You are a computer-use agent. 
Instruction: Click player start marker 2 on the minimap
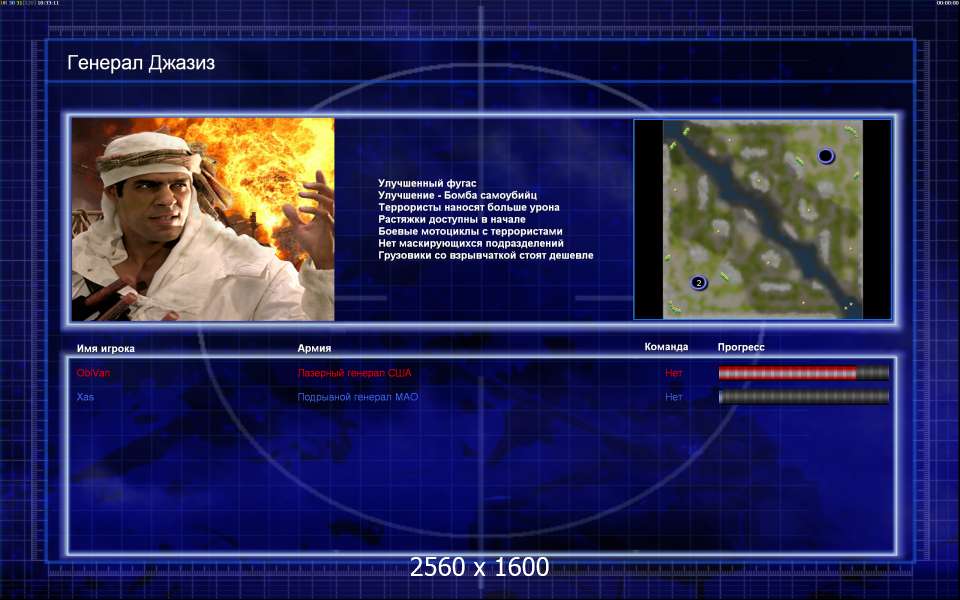(698, 283)
